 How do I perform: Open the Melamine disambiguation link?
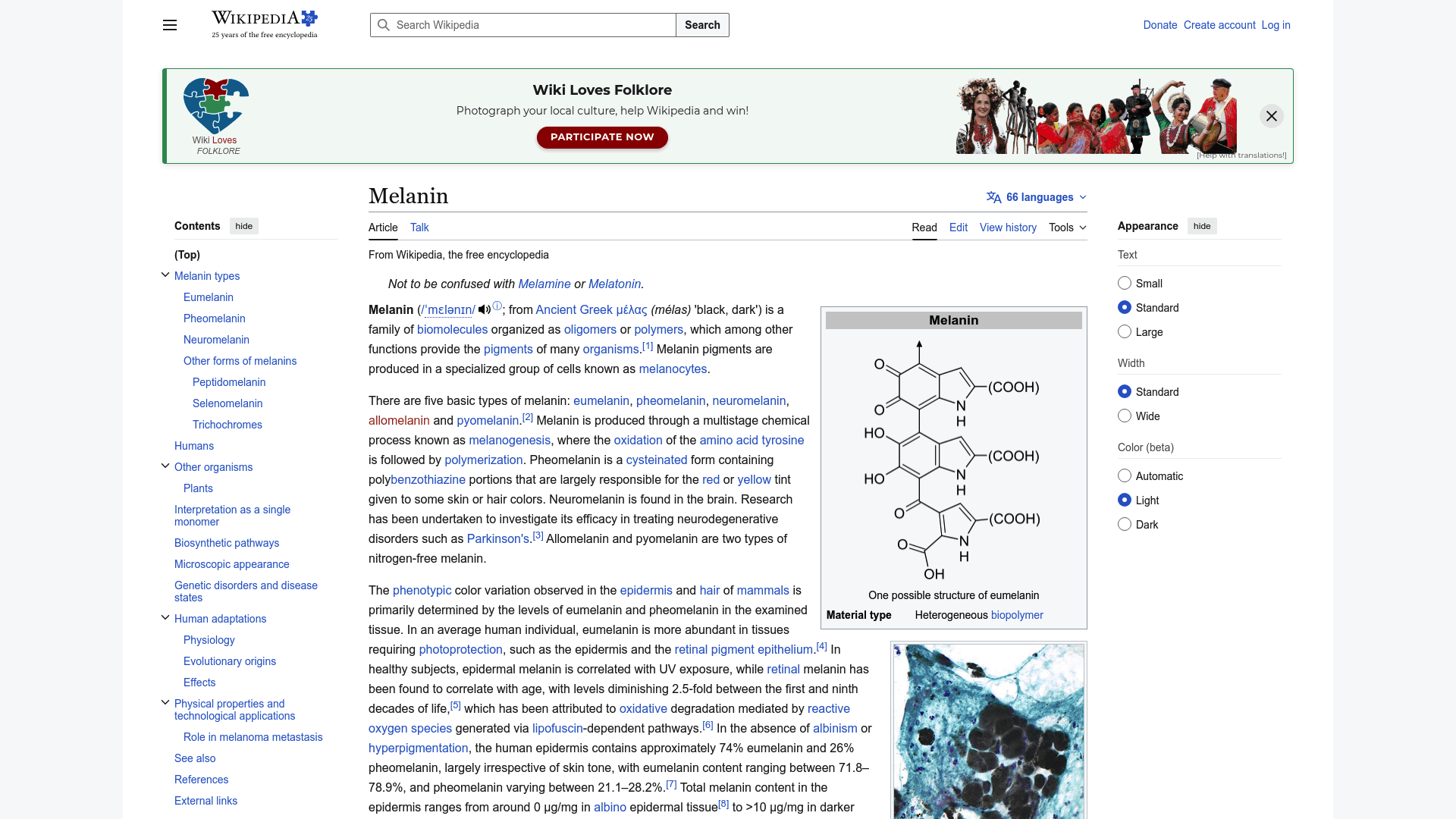click(x=544, y=284)
